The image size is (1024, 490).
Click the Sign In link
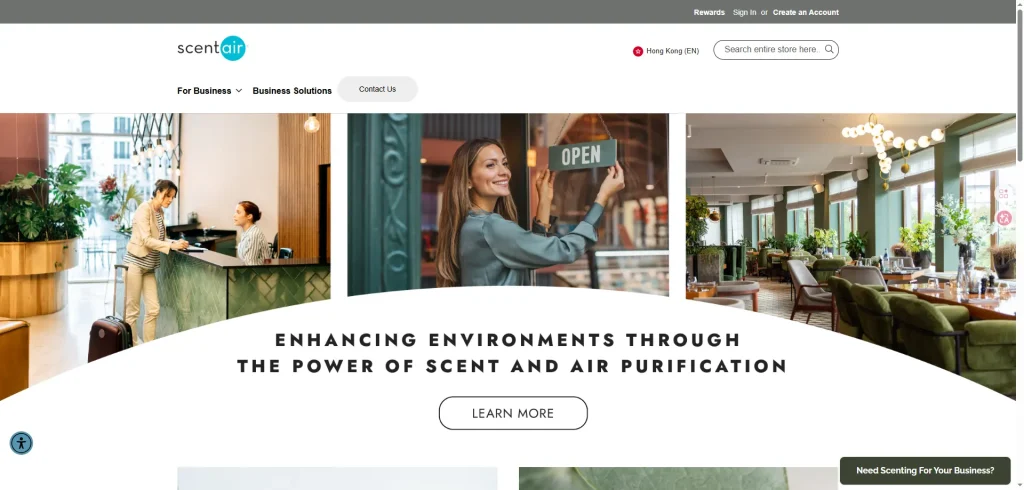tap(744, 12)
